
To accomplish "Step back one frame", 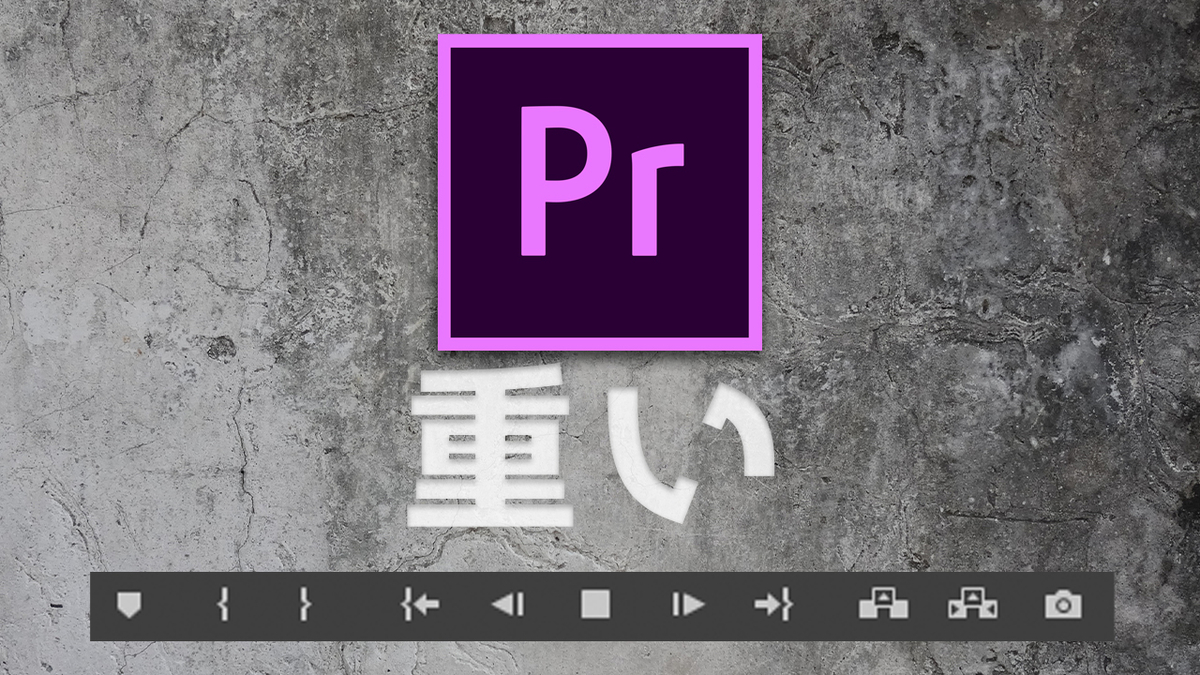I will [508, 604].
